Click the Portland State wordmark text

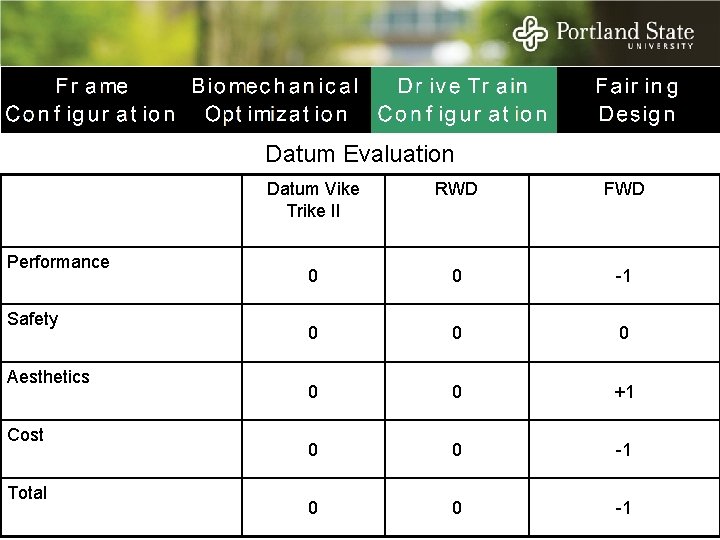625,34
